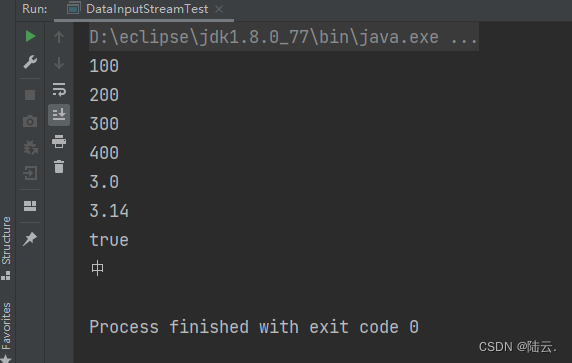Open the Favorites tool window
The height and width of the screenshot is (363, 572).
6,332
